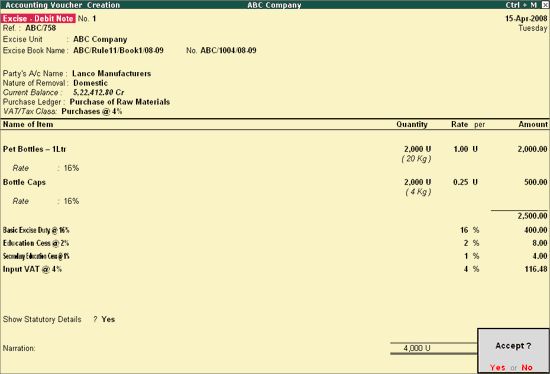
Task: Select Excise Unit ABC Company field
Action: 100,39
